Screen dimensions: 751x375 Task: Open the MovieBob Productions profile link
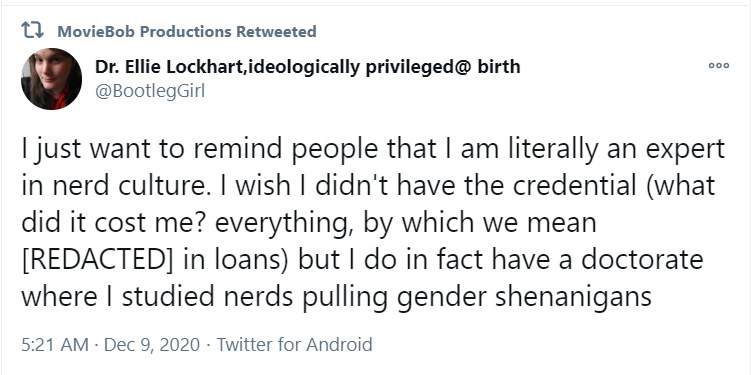pos(144,32)
